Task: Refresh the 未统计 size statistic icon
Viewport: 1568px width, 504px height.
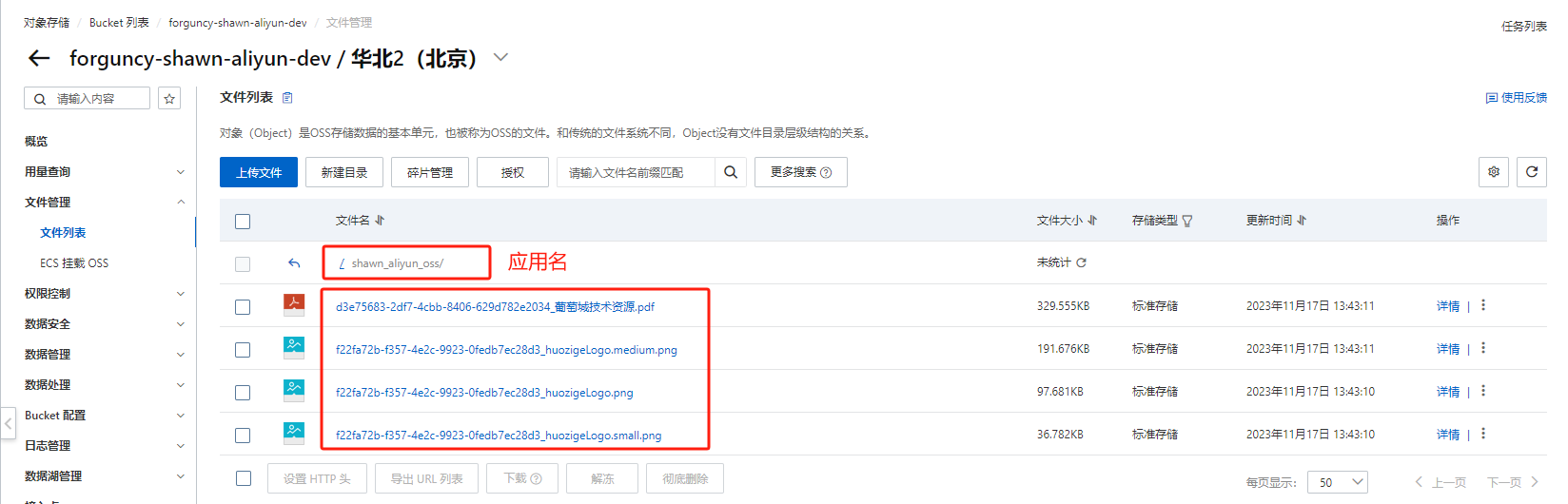Action: [x=1081, y=262]
